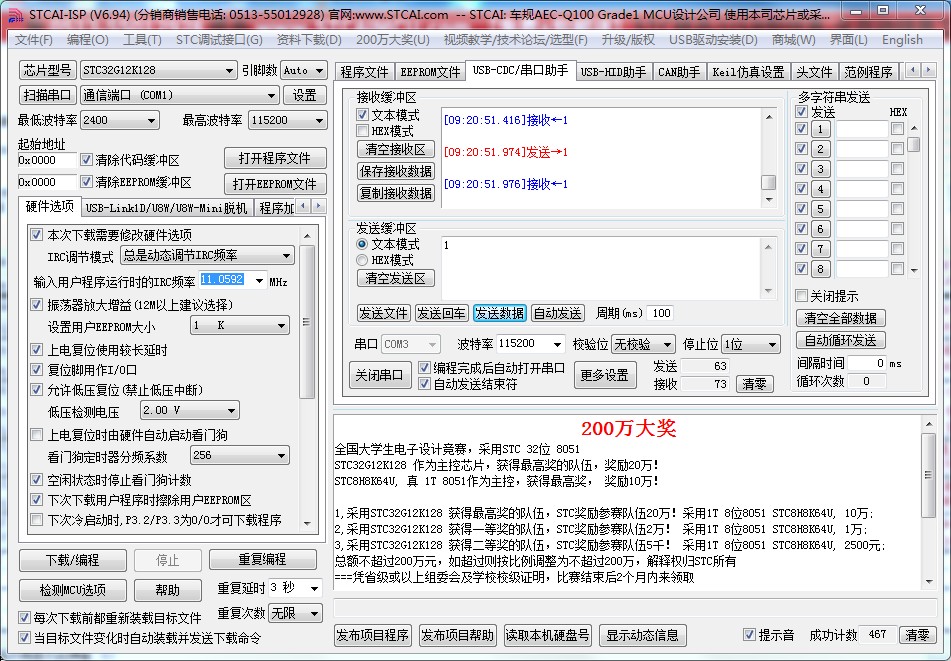Image resolution: width=951 pixels, height=661 pixels.
Task: Toggle 编程完成后自动打开串口 checkbox
Action: click(x=425, y=367)
